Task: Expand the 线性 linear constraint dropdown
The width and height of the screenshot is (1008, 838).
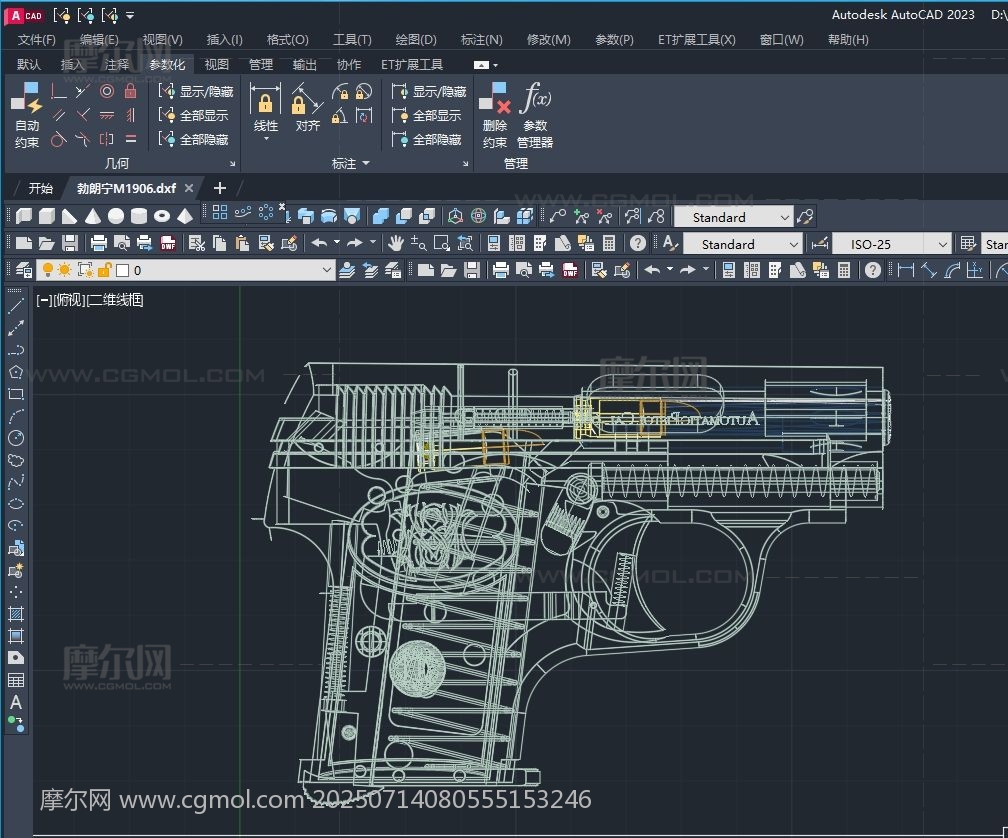Action: tap(266, 138)
